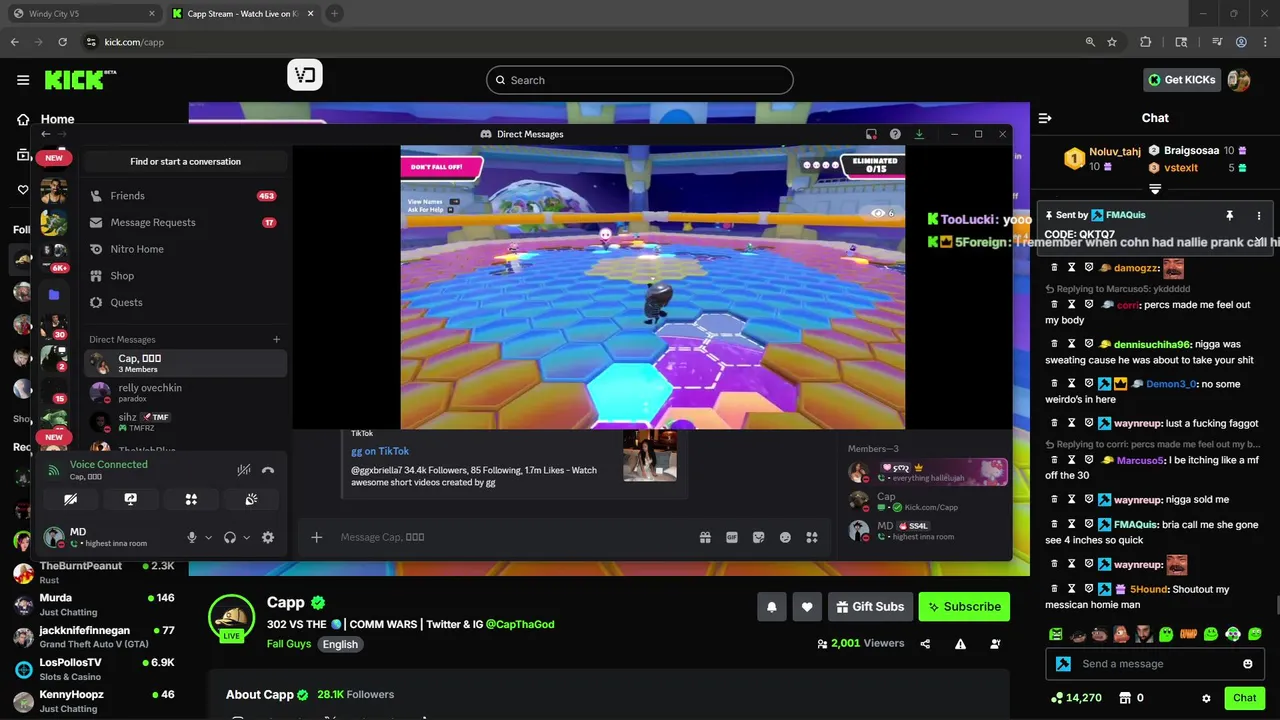The height and width of the screenshot is (720, 1280).
Task: Expand the chat leaderboard chevron
Action: pos(1155,189)
